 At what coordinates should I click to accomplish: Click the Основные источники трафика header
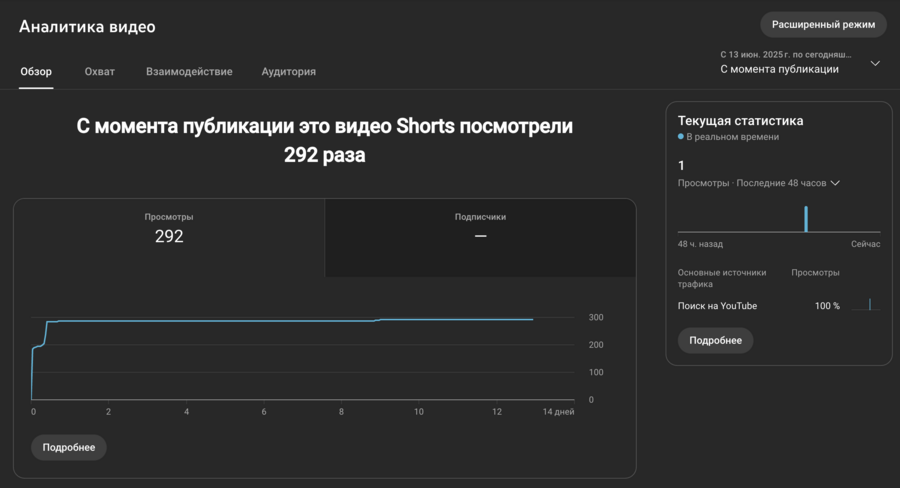[722, 278]
